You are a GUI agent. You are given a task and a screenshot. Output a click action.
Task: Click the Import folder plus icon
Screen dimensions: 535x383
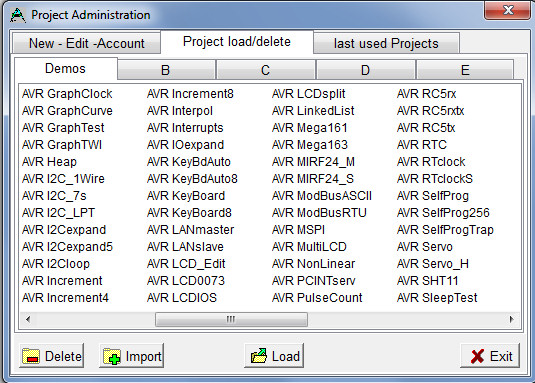pyautogui.click(x=112, y=356)
